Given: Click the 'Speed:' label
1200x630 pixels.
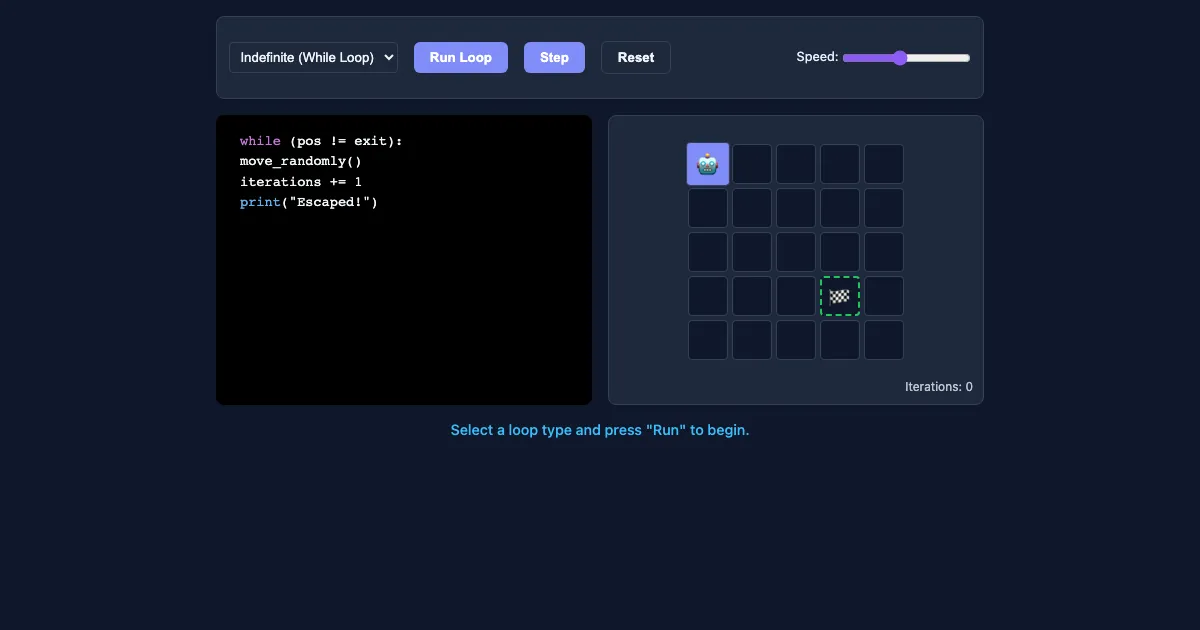Looking at the screenshot, I should 817,57.
